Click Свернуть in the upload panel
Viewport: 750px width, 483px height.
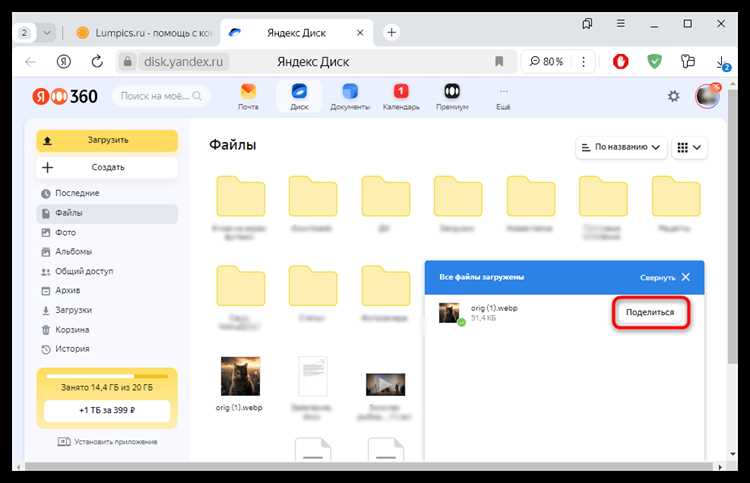coord(657,277)
